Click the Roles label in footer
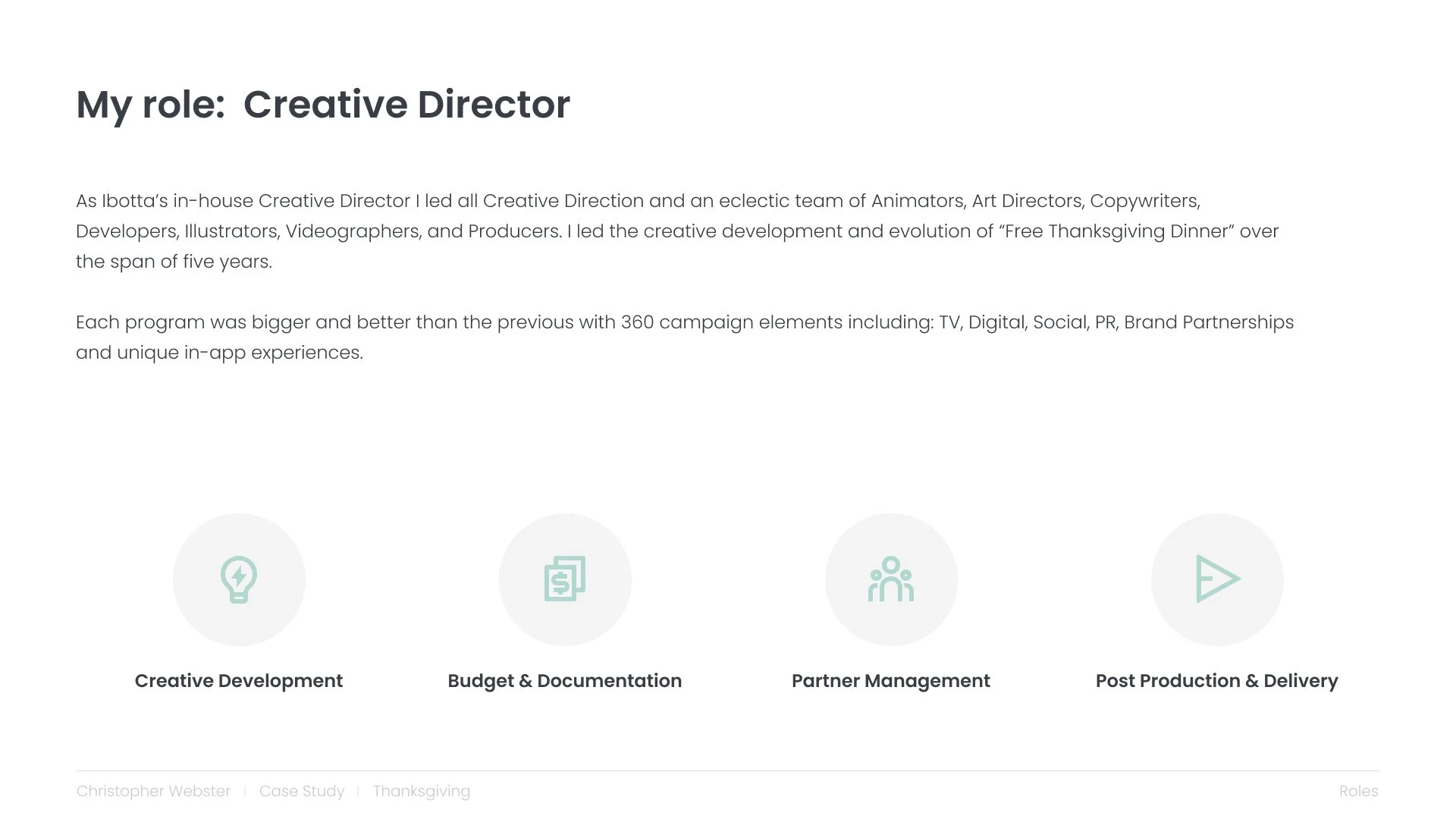Viewport: 1456px width, 819px height. (x=1359, y=791)
